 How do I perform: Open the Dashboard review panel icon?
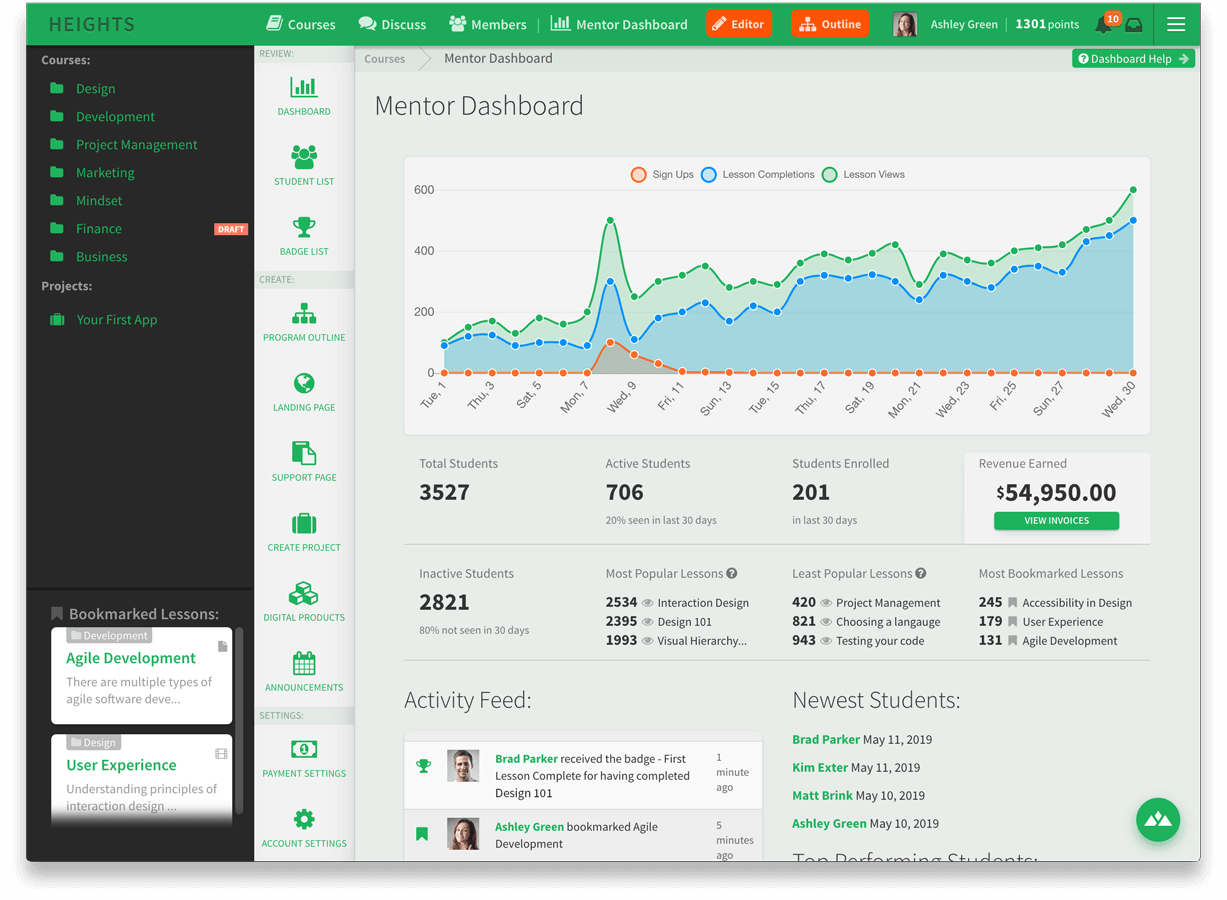[304, 90]
